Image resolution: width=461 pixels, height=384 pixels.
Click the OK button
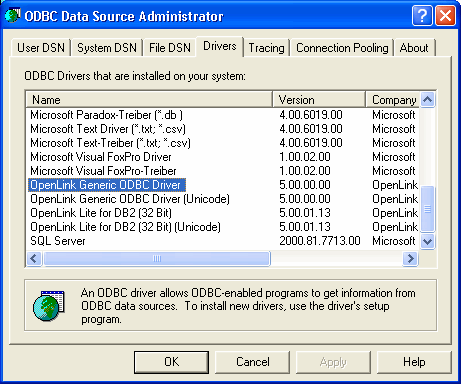click(x=171, y=362)
